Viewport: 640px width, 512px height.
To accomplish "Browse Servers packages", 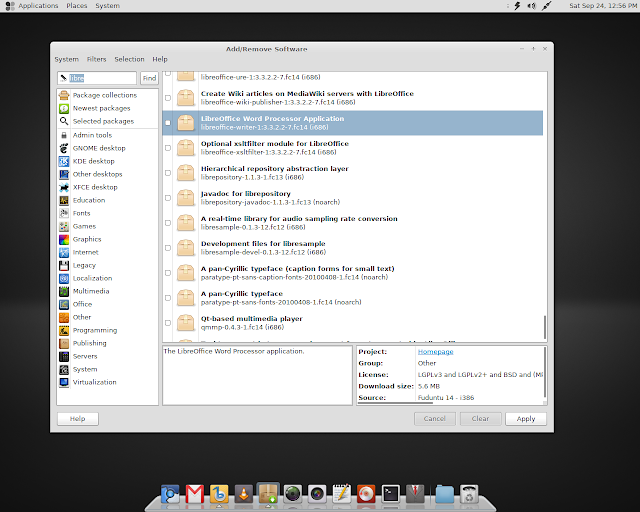I will pyautogui.click(x=85, y=356).
